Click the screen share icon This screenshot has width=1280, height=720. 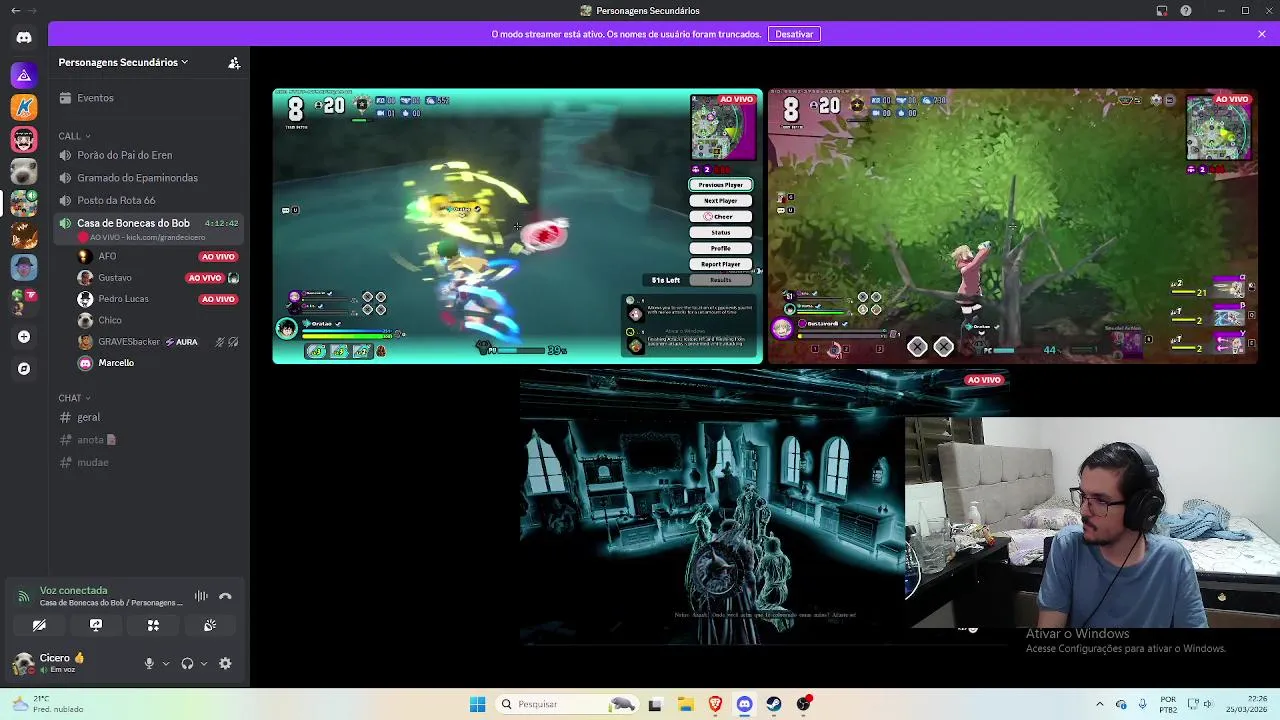point(96,625)
